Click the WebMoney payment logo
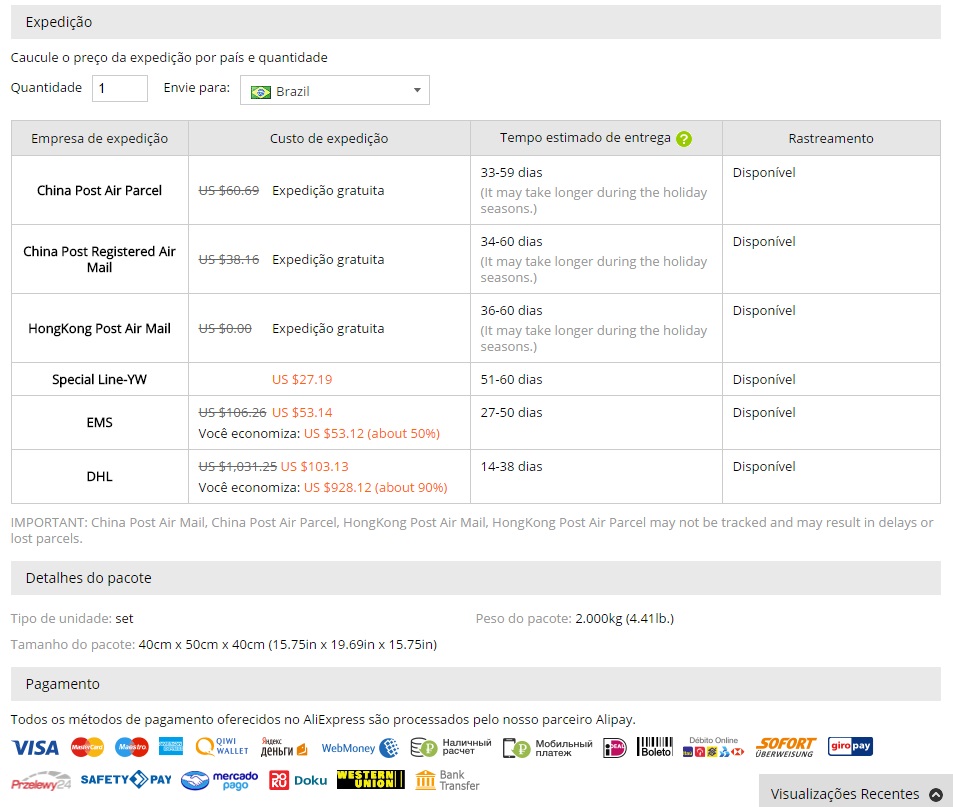Screen dimensions: 953x807 (360, 748)
